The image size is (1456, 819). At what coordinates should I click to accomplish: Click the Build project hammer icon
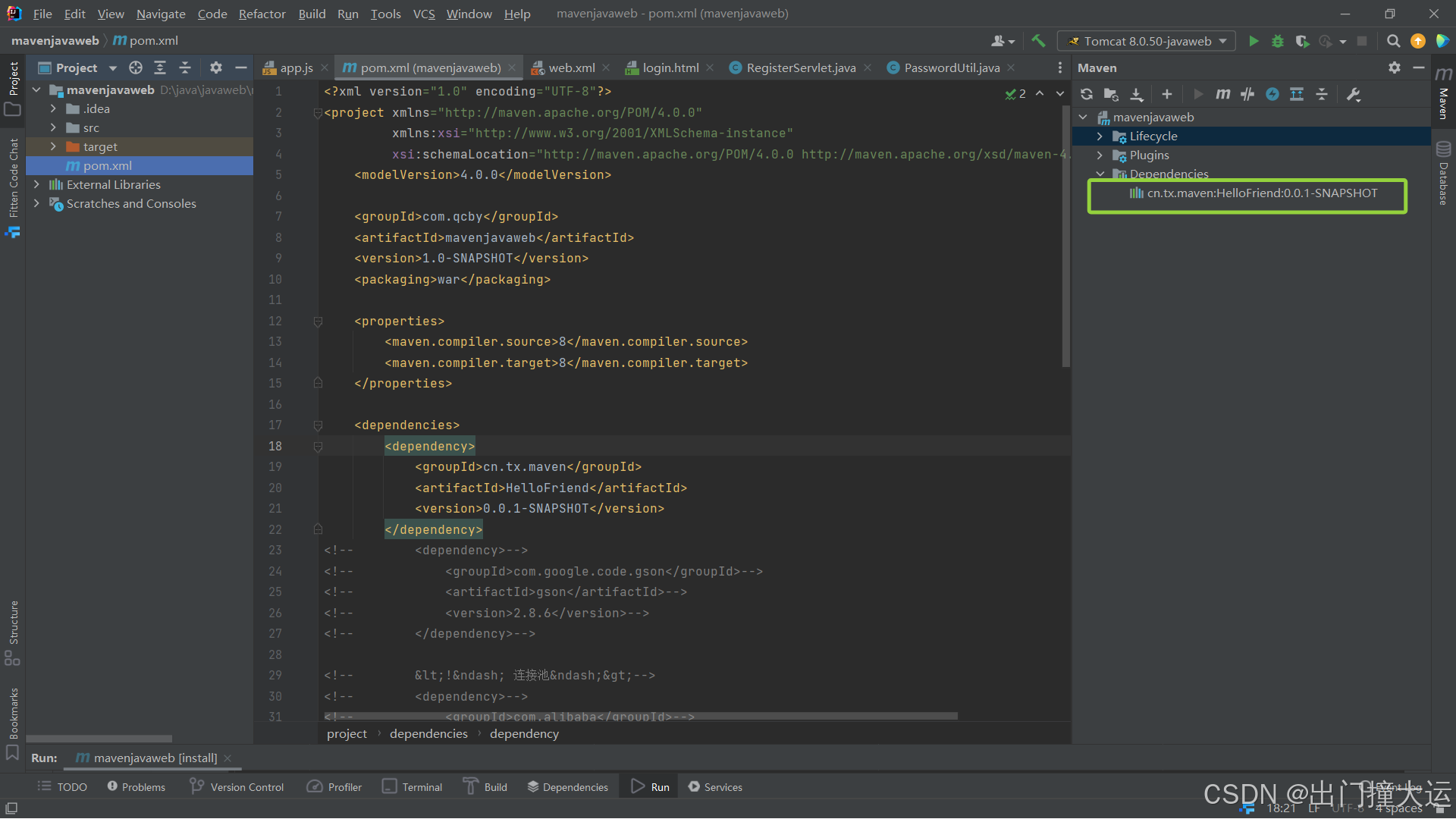1038,41
